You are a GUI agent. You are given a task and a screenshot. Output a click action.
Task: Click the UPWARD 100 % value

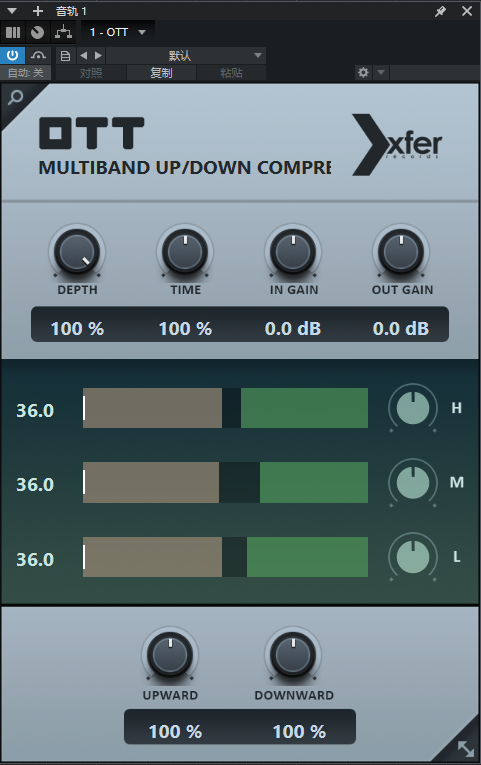click(x=176, y=731)
